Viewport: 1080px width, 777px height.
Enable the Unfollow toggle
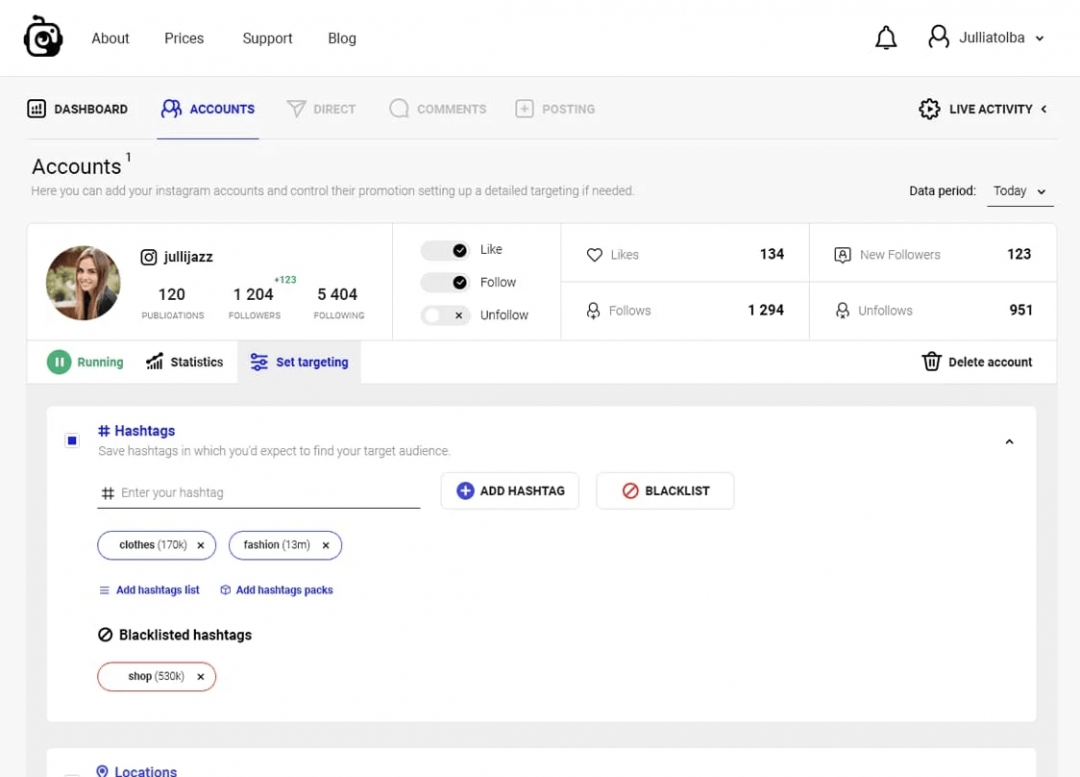(446, 315)
